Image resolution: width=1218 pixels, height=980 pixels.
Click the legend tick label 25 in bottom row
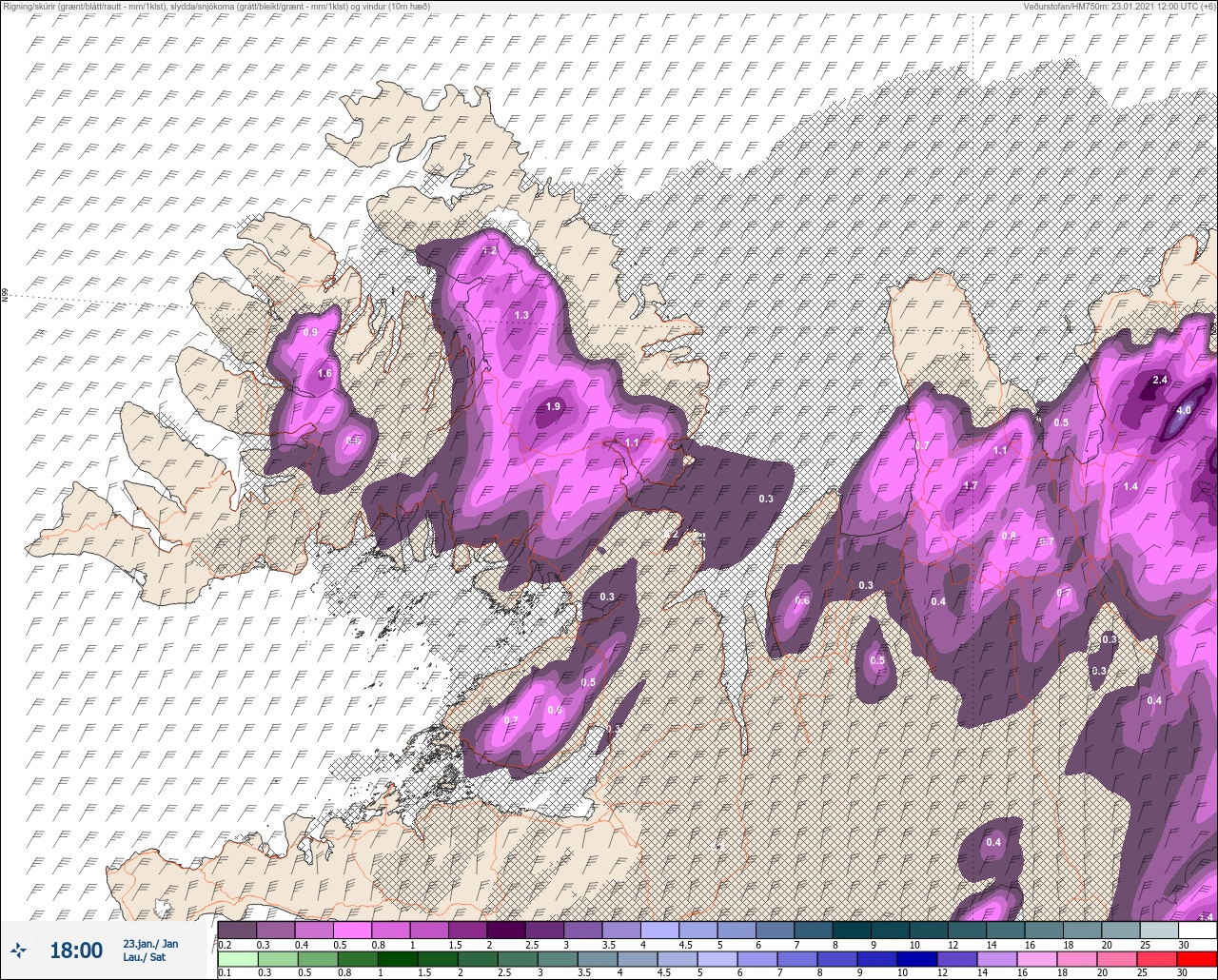coord(1140,973)
